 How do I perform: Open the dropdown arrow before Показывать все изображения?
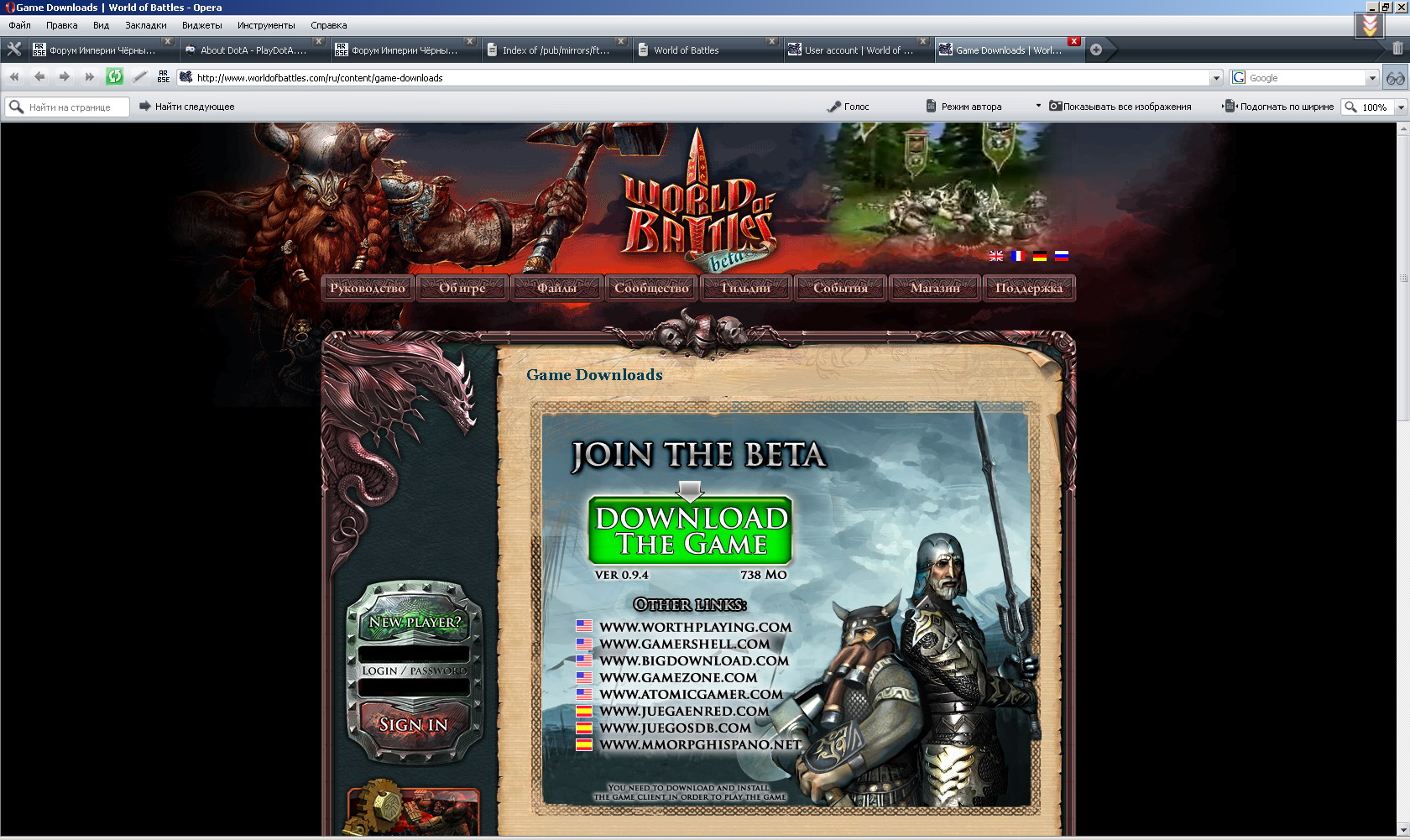click(x=1038, y=107)
